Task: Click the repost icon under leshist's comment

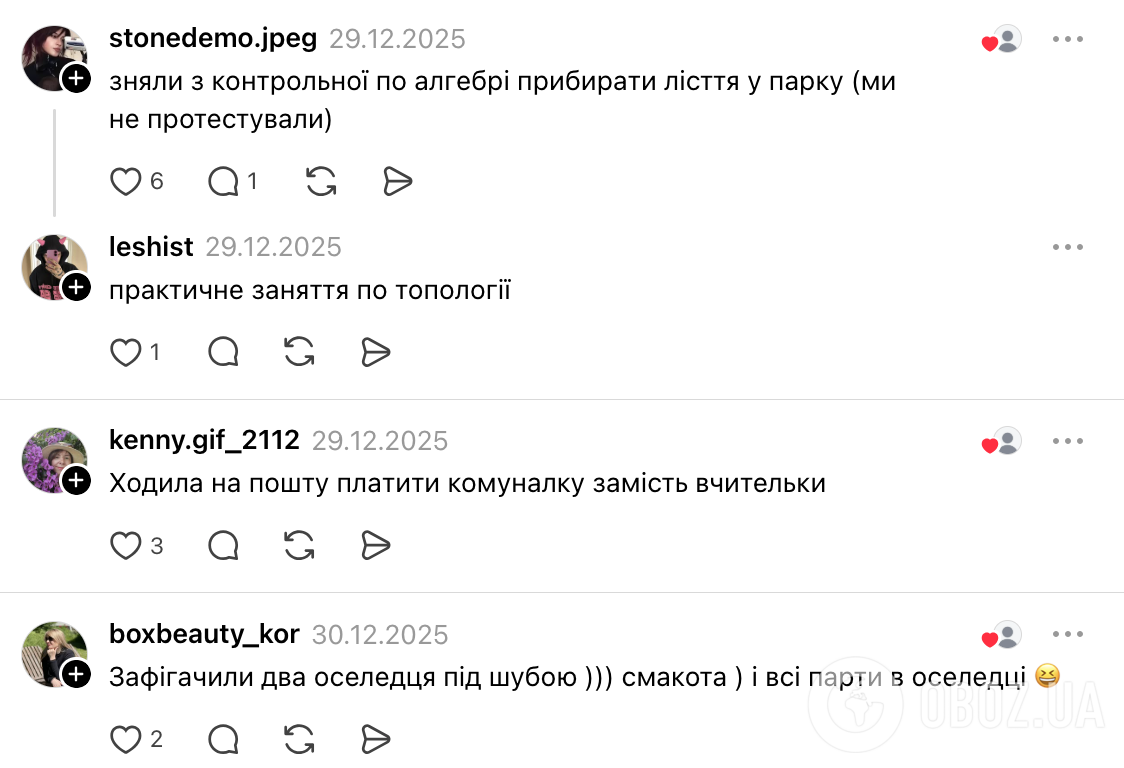Action: 297,352
